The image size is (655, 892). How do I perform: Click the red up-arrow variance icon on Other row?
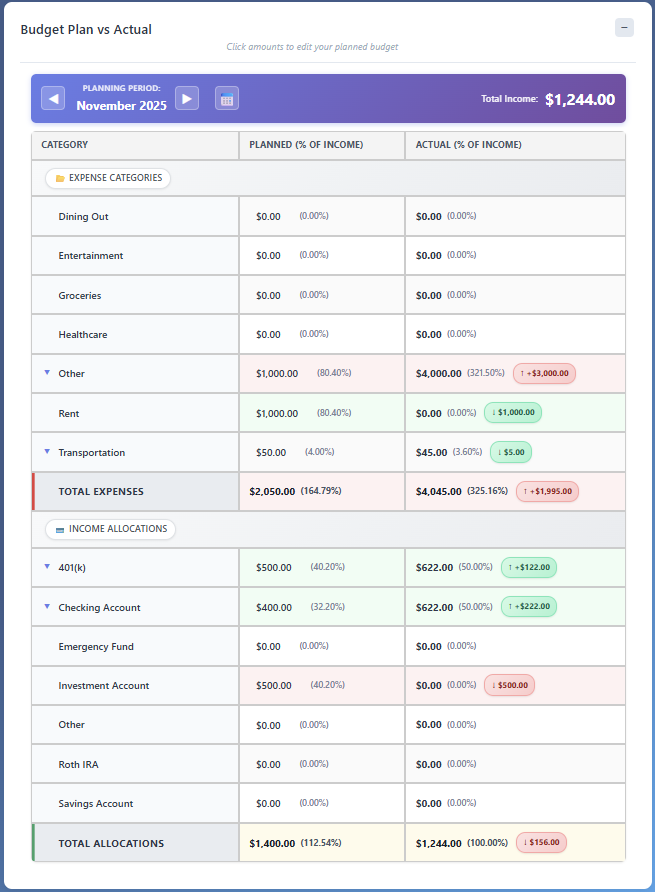coord(523,373)
